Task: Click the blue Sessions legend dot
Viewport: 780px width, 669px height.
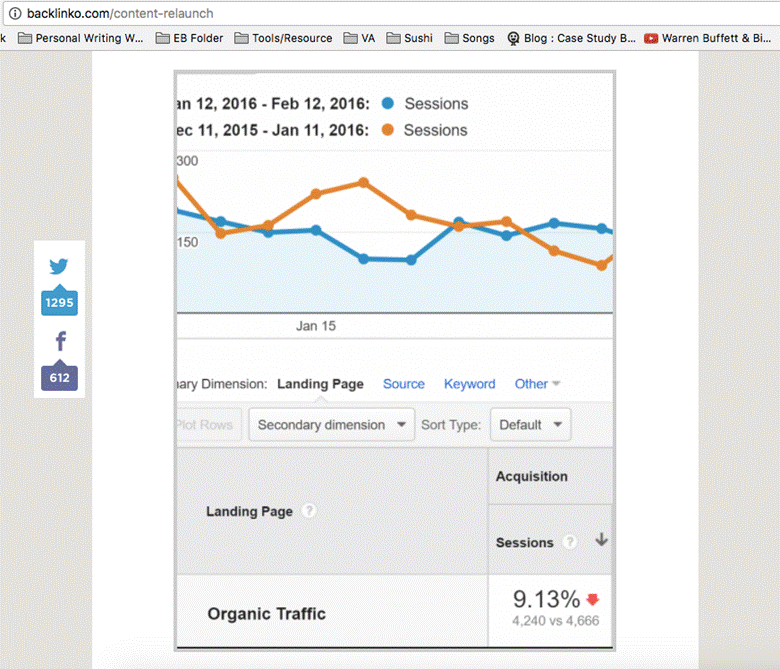Action: 387,104
